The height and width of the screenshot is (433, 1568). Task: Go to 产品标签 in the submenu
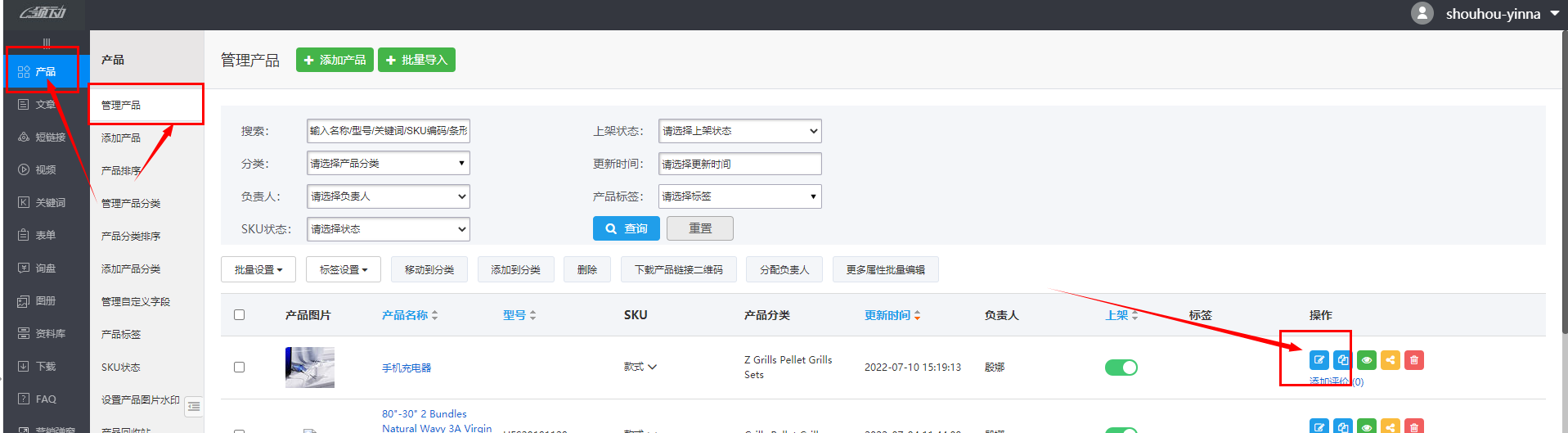pyautogui.click(x=121, y=334)
